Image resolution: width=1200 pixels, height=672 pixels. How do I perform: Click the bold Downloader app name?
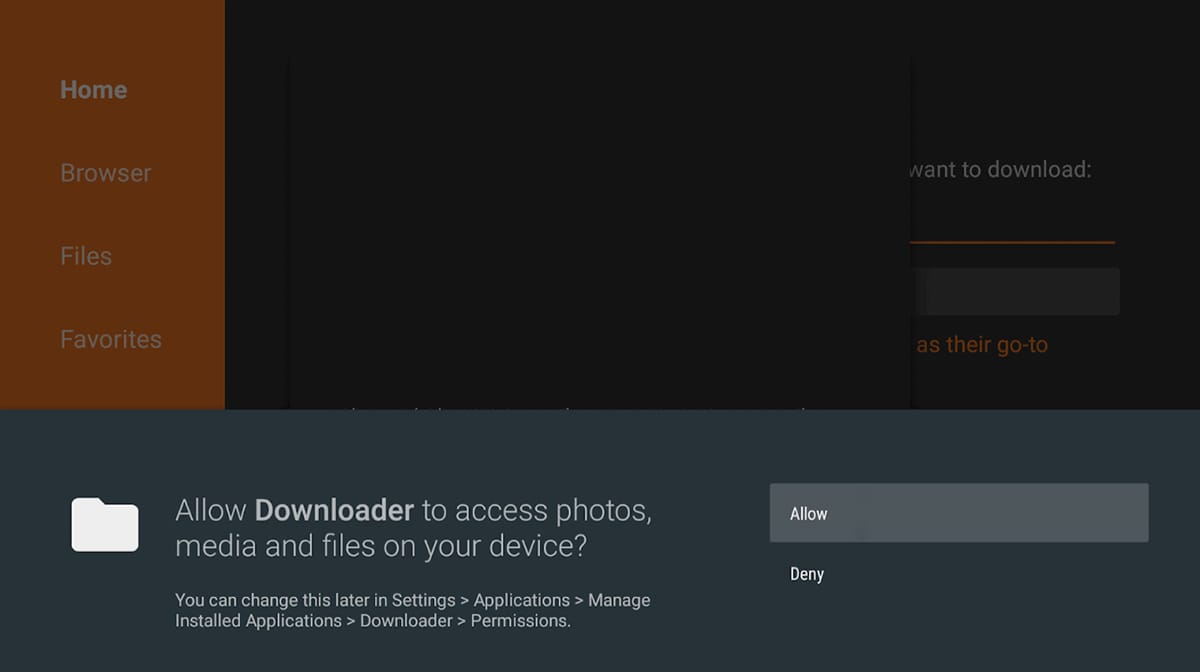click(334, 511)
